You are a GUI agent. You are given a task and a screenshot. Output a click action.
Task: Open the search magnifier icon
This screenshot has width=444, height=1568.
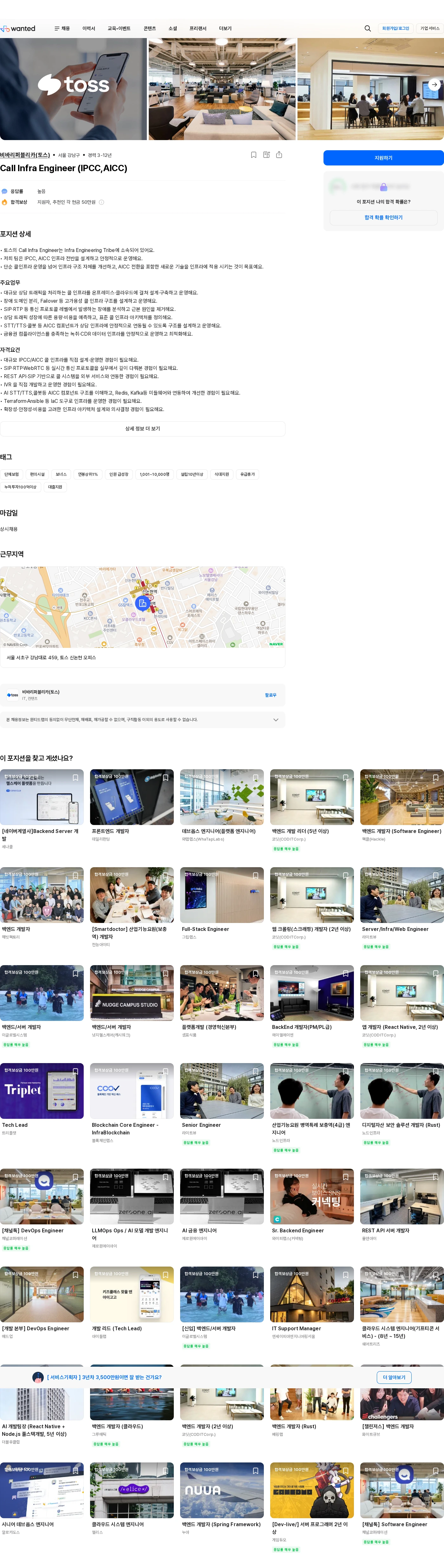367,29
